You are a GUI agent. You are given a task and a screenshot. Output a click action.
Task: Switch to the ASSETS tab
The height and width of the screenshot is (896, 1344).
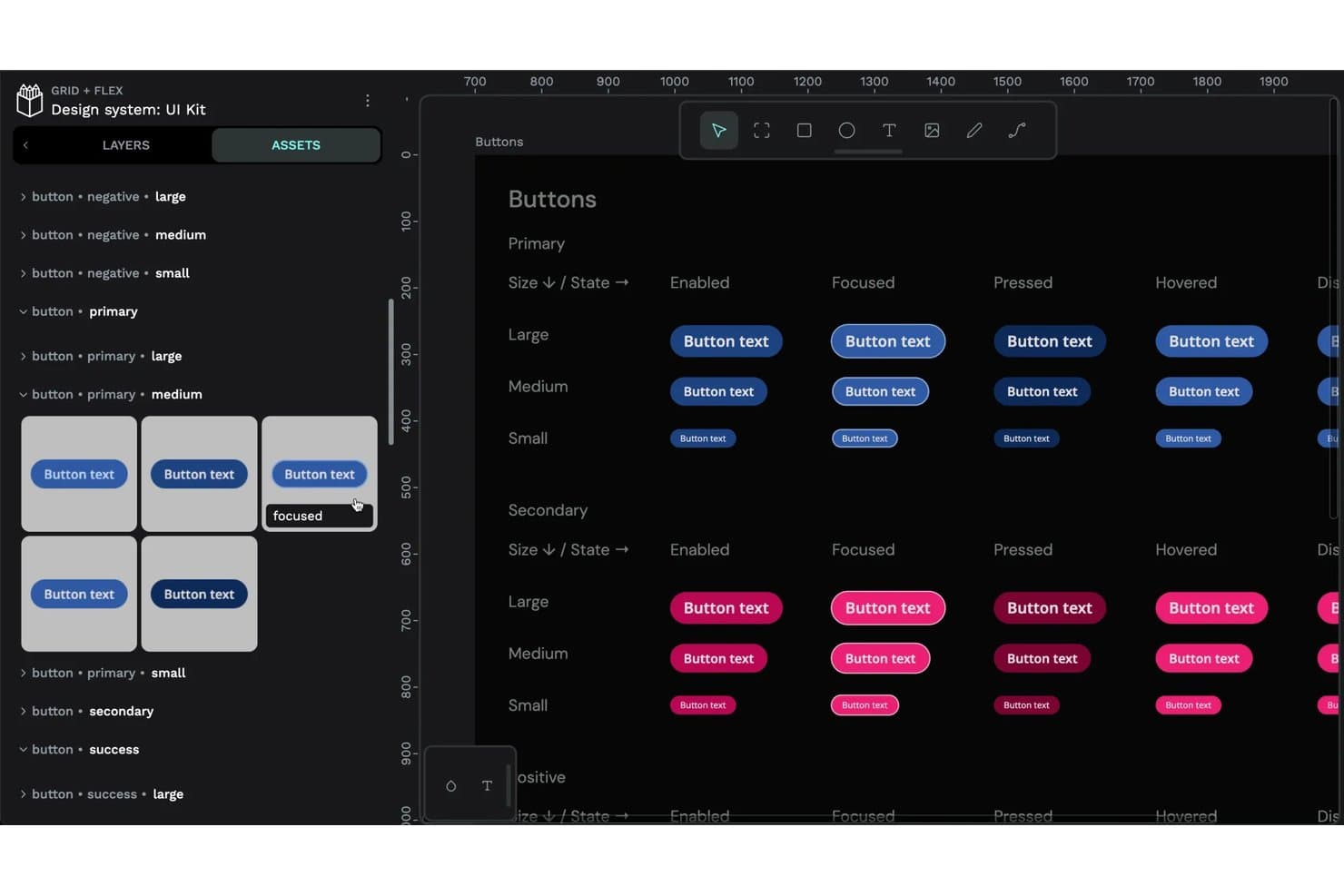point(296,145)
